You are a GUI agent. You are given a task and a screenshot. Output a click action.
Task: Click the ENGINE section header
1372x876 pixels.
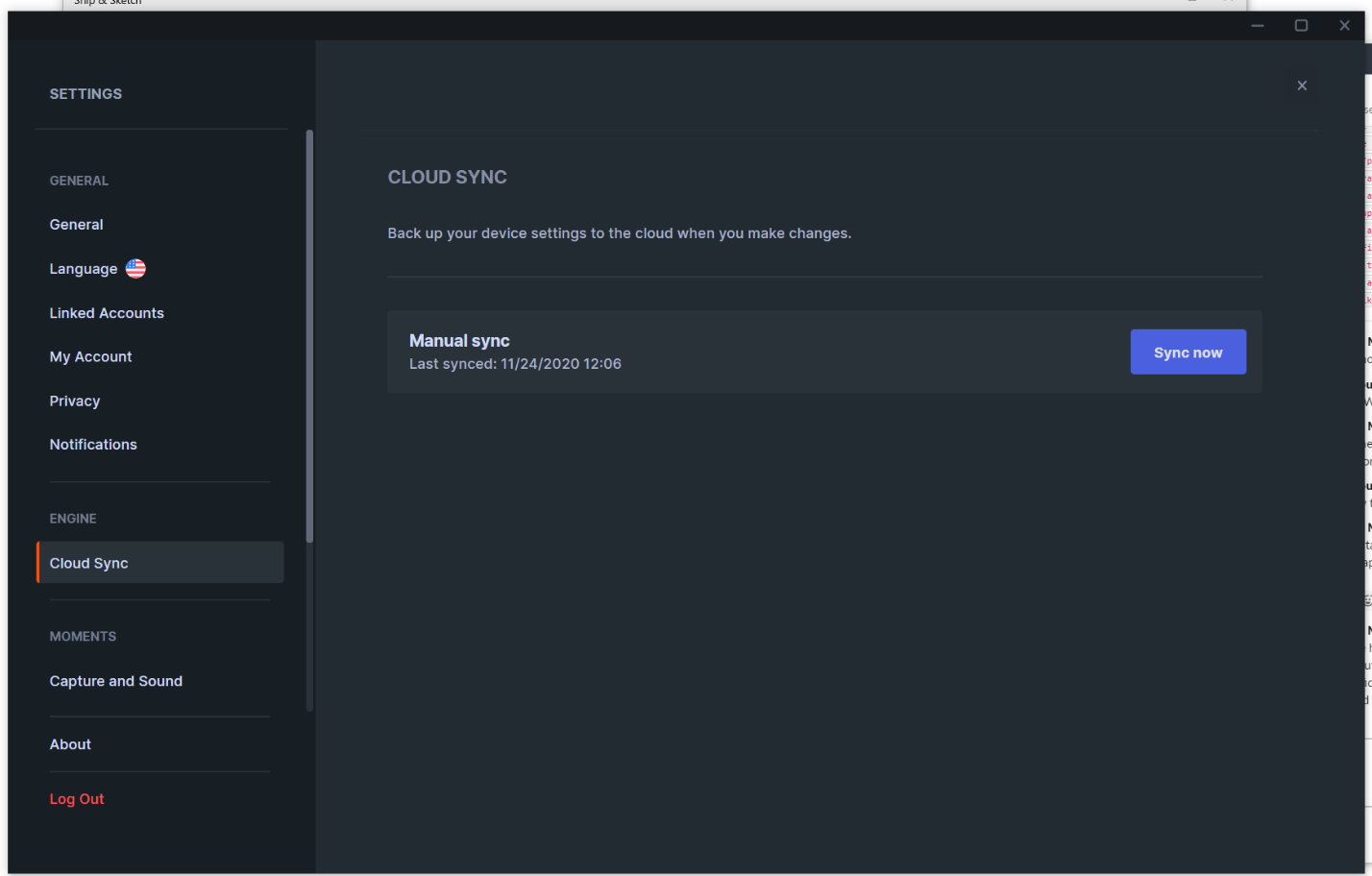[x=73, y=519]
